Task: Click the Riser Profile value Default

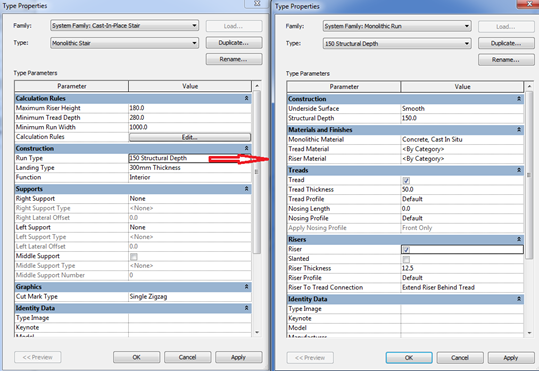Action: coord(462,278)
